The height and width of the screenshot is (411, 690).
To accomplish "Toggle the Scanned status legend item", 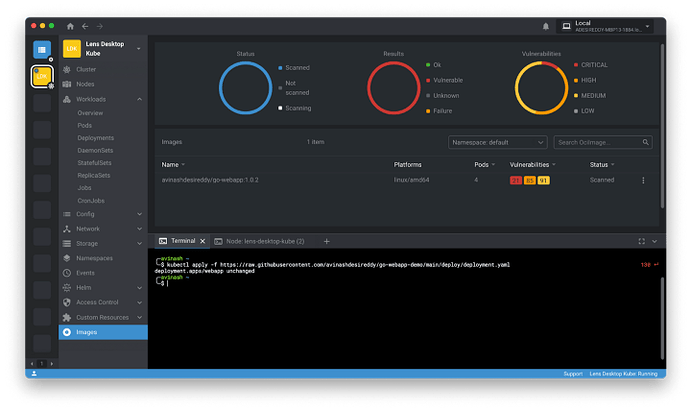I will 298,66.
